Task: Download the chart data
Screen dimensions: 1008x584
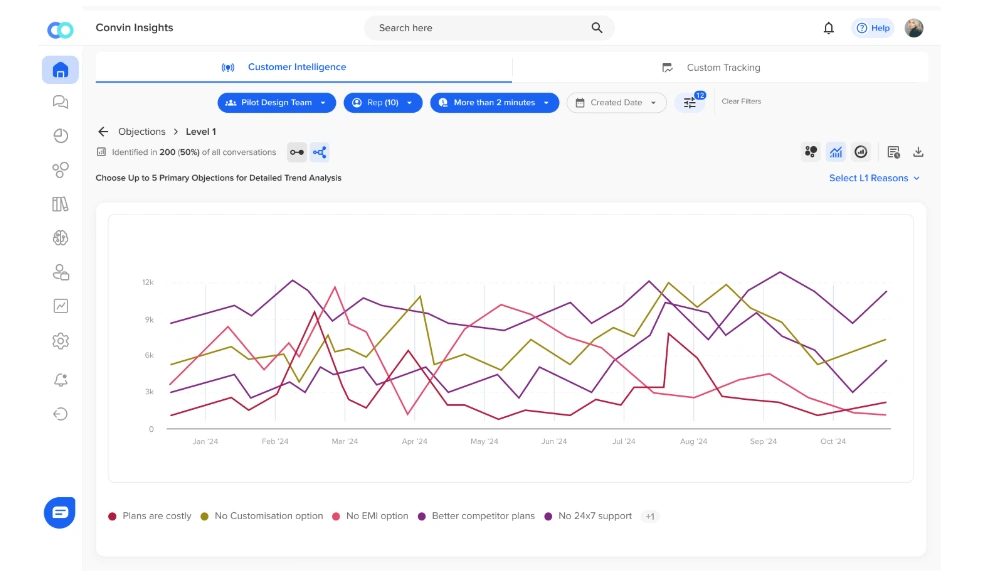Action: coord(918,152)
